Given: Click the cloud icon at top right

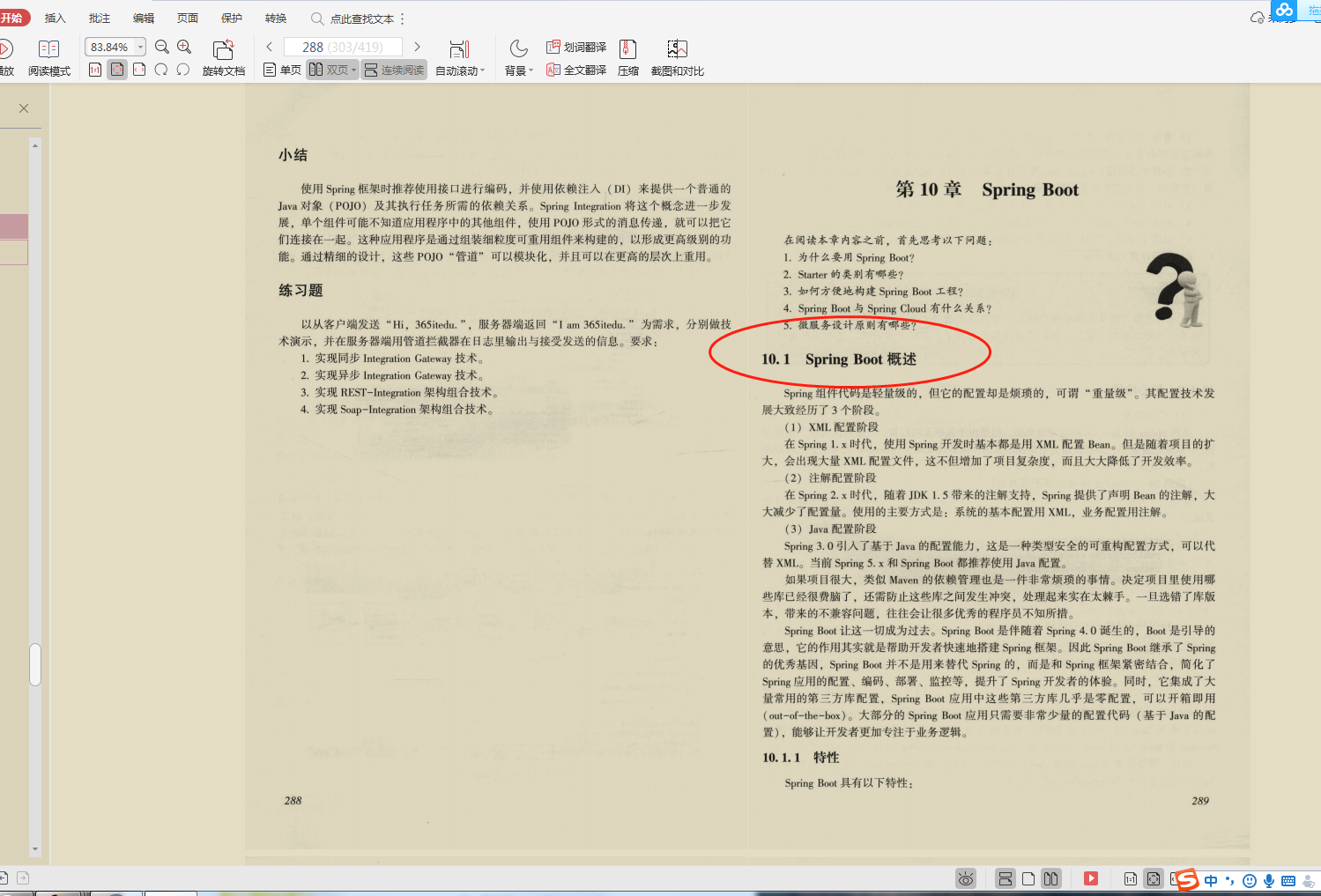Looking at the screenshot, I should 1258,18.
